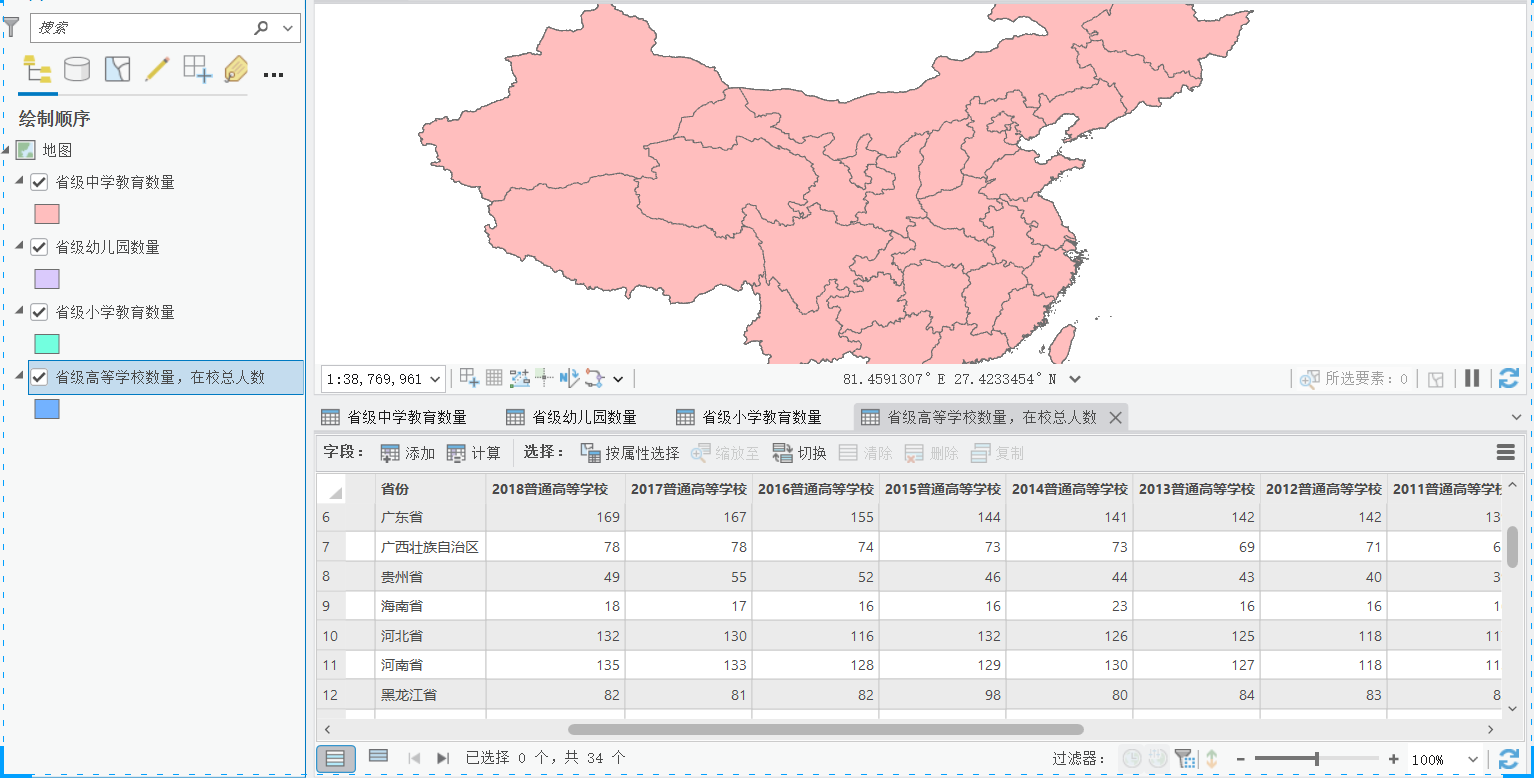The height and width of the screenshot is (778, 1534).
Task: Uncheck 省级中学教育数量 layer visibility
Action: 40,182
